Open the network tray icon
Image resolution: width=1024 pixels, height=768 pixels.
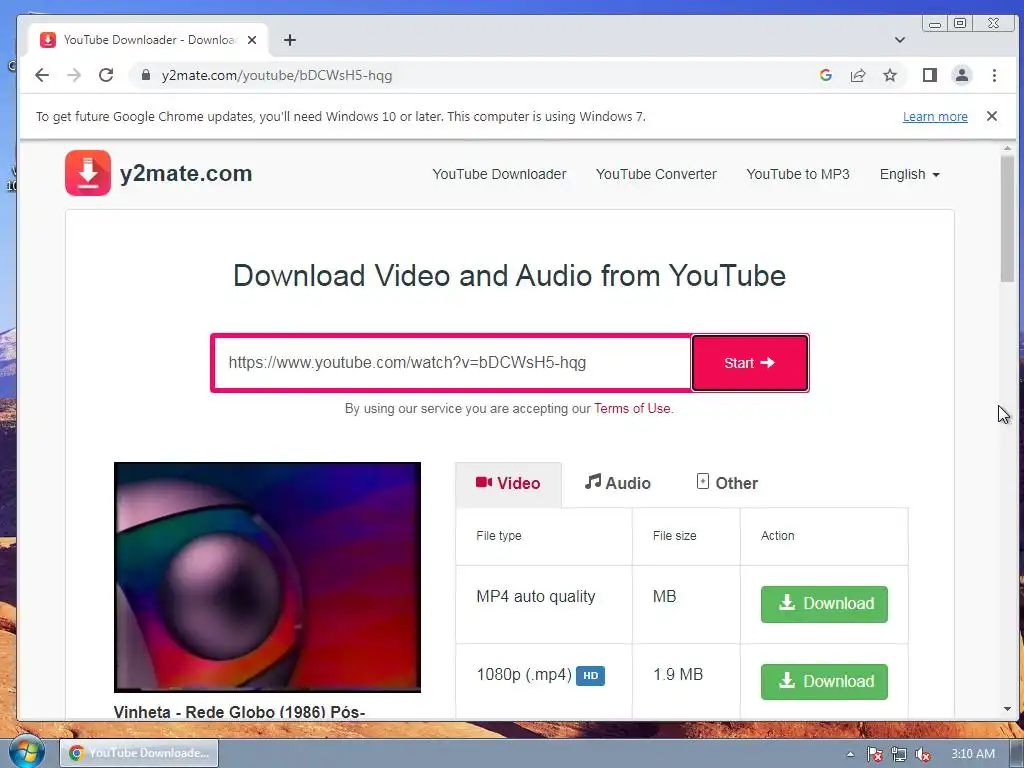pyautogui.click(x=899, y=754)
